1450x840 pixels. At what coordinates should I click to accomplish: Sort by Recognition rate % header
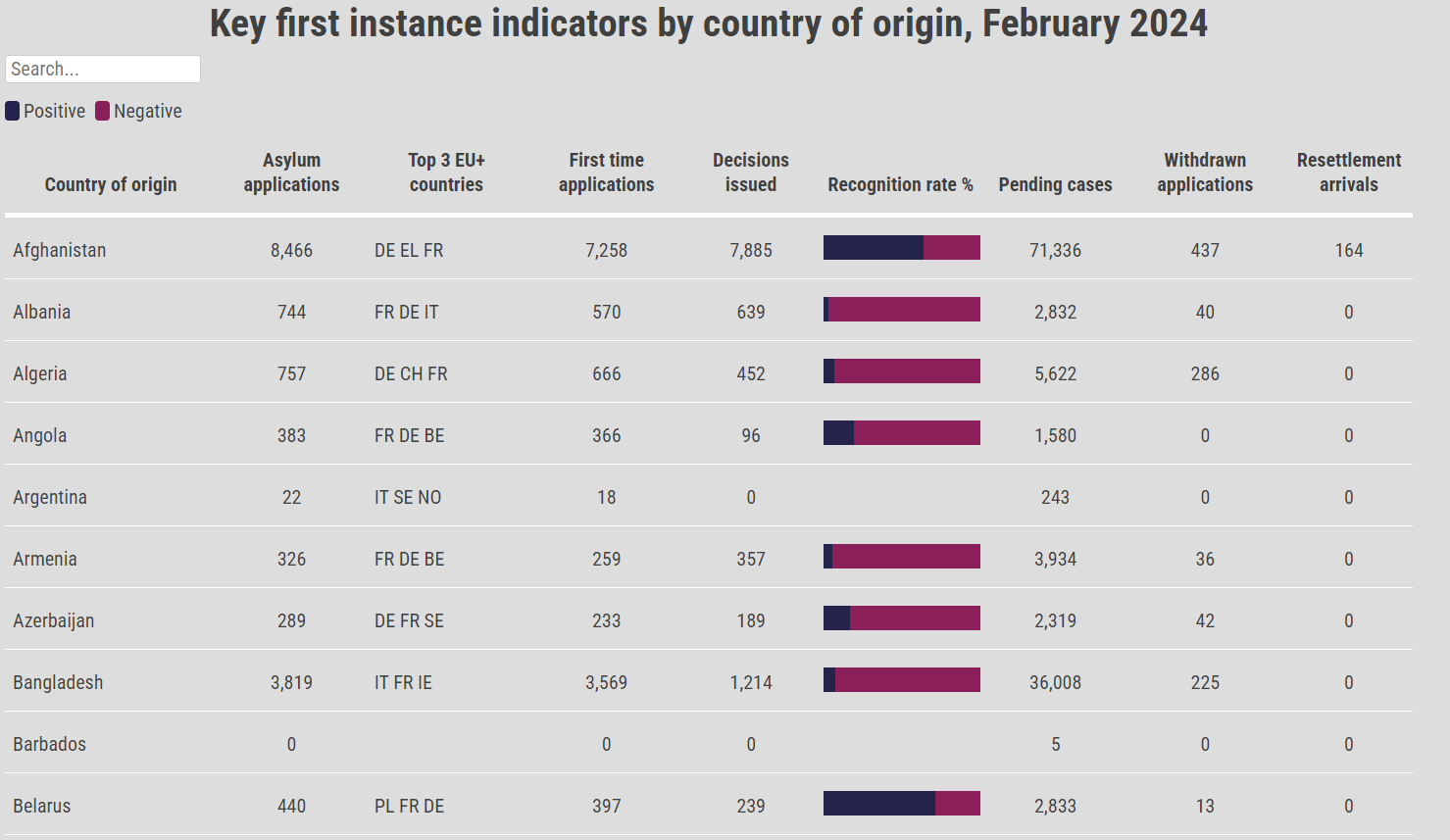coord(900,184)
